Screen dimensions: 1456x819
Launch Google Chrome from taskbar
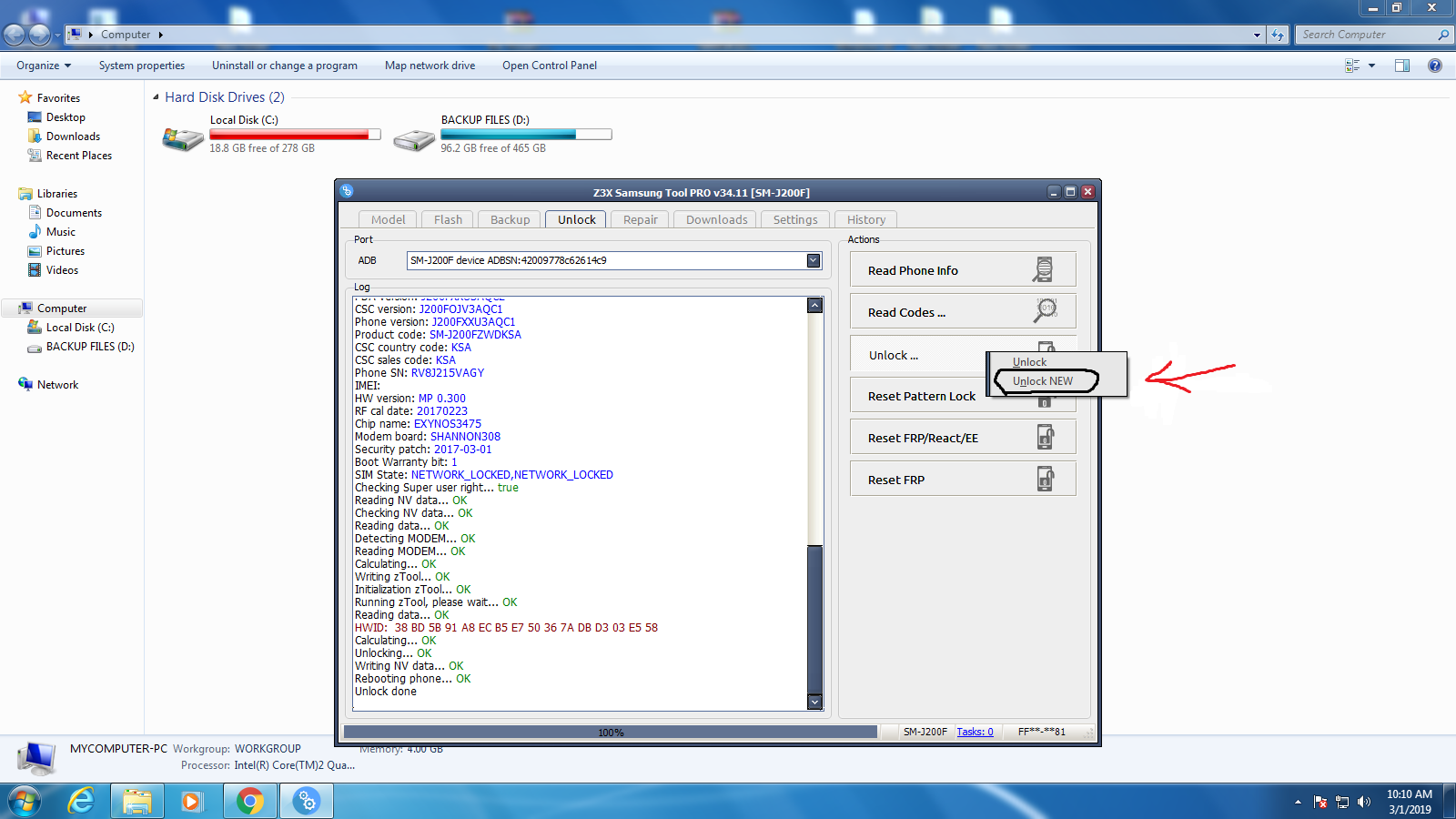pos(250,801)
